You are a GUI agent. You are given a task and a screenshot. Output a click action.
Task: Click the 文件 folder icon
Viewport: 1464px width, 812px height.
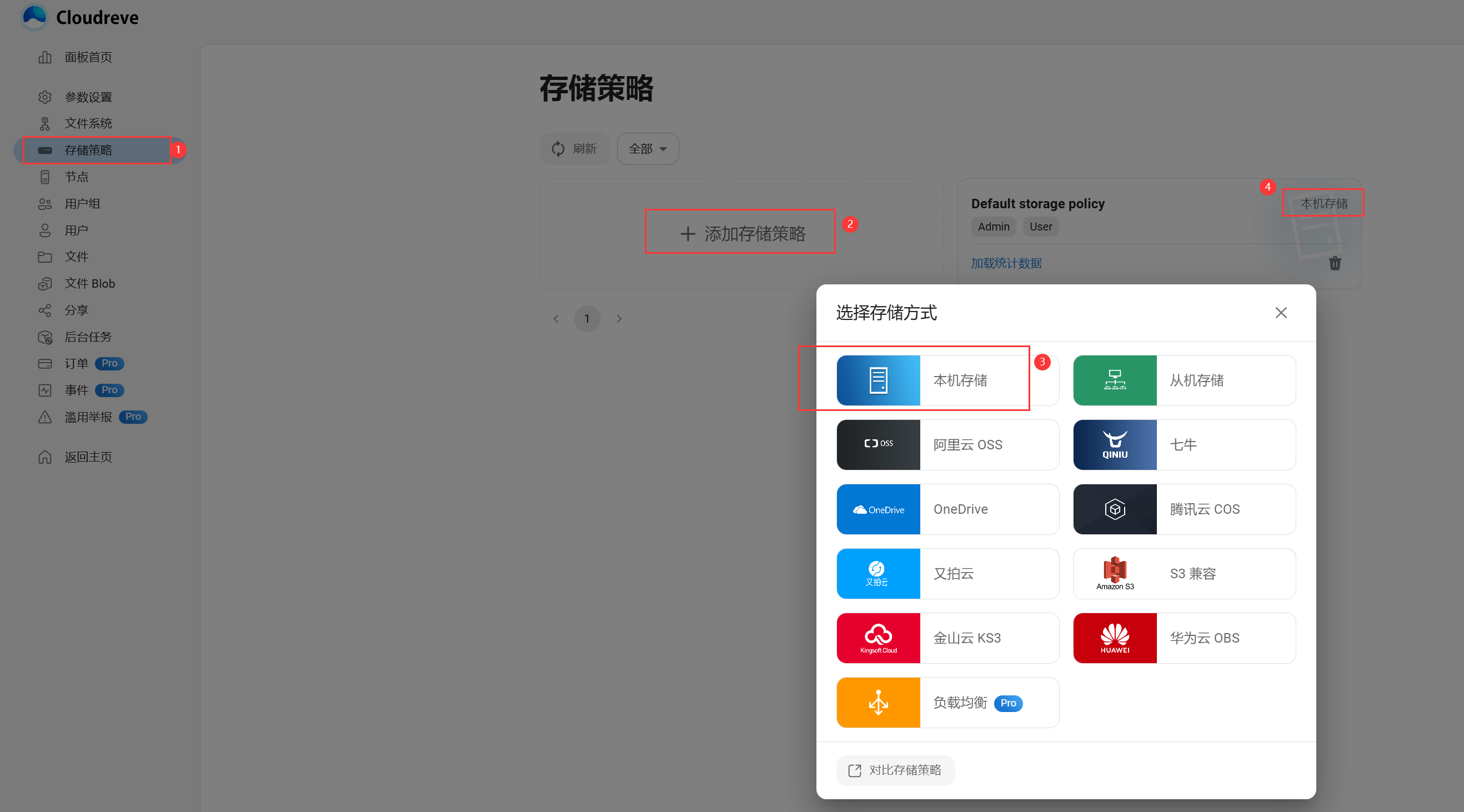click(45, 257)
